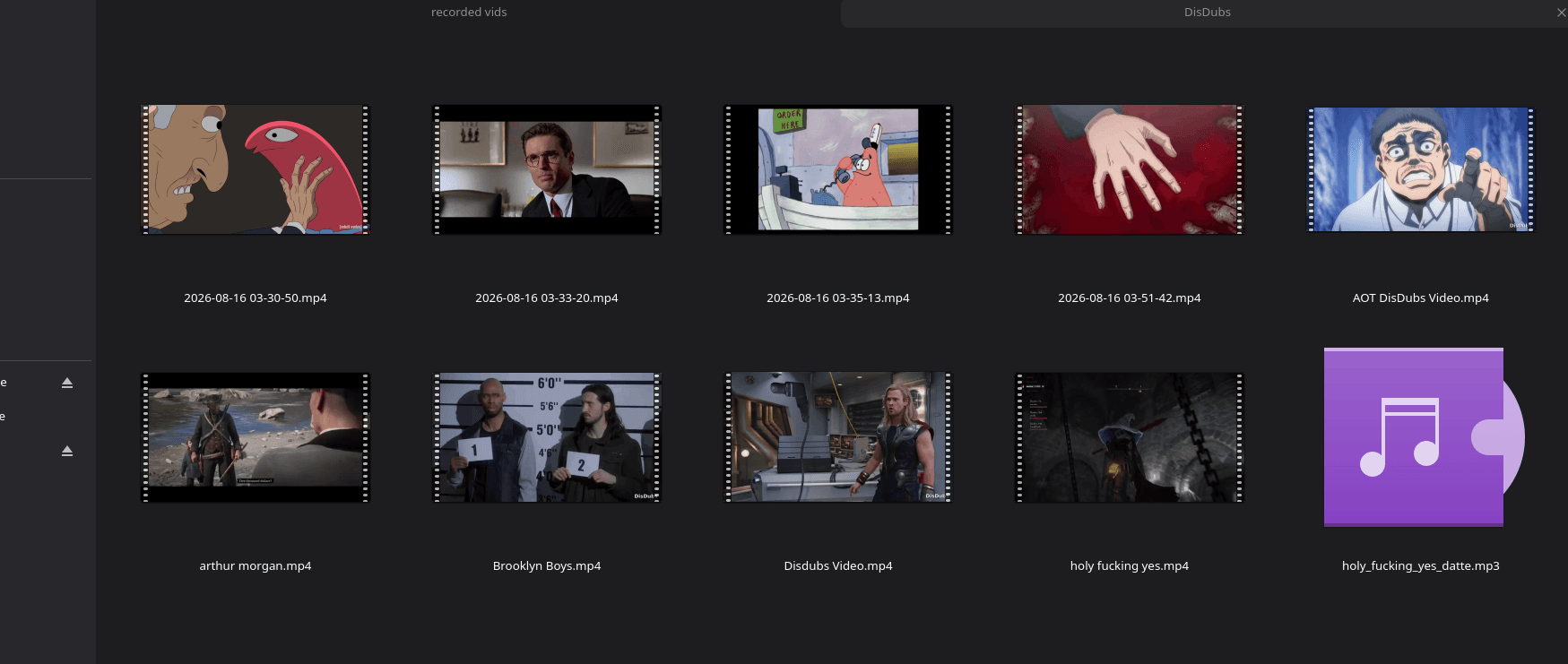
Task: Click the holy_fucking_yes_datte.mp3 label
Action: 1421,566
